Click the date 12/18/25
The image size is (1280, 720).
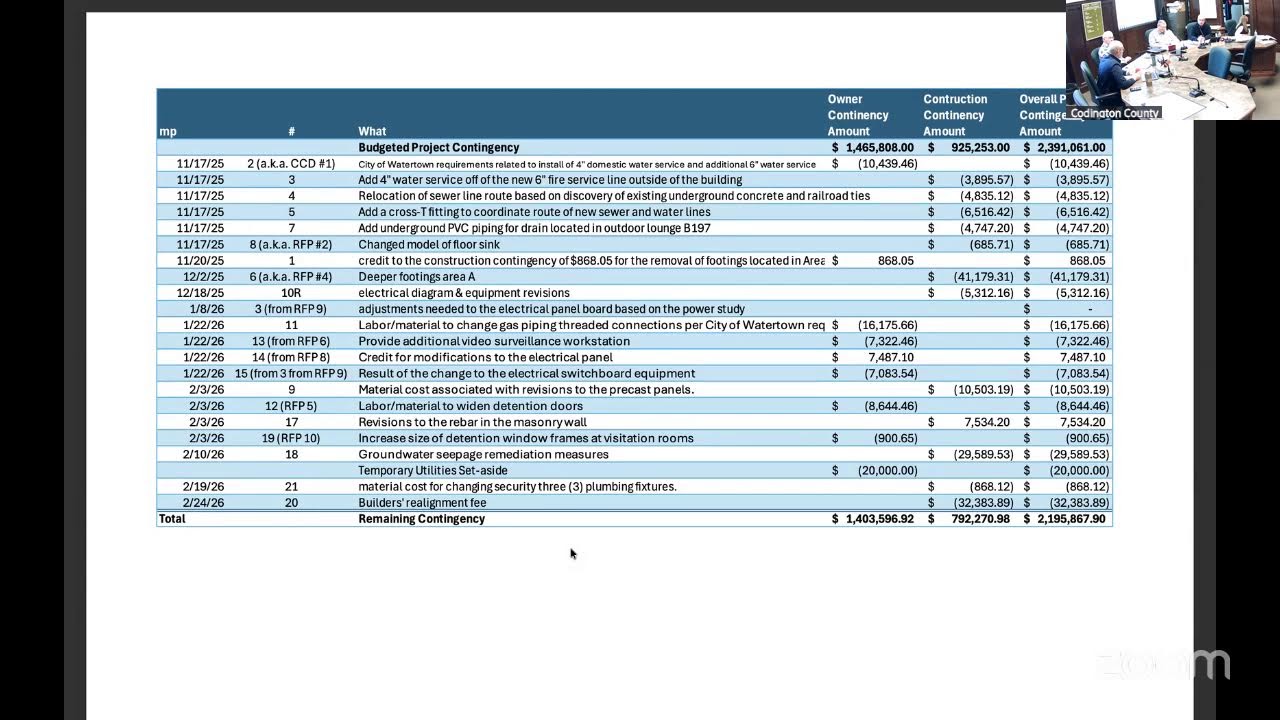(x=200, y=293)
